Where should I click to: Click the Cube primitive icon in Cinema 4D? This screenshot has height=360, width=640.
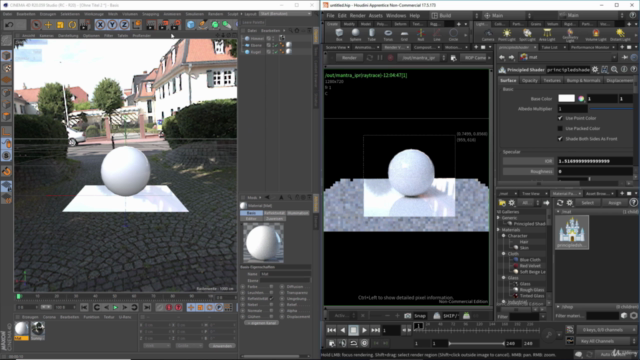pos(191,25)
